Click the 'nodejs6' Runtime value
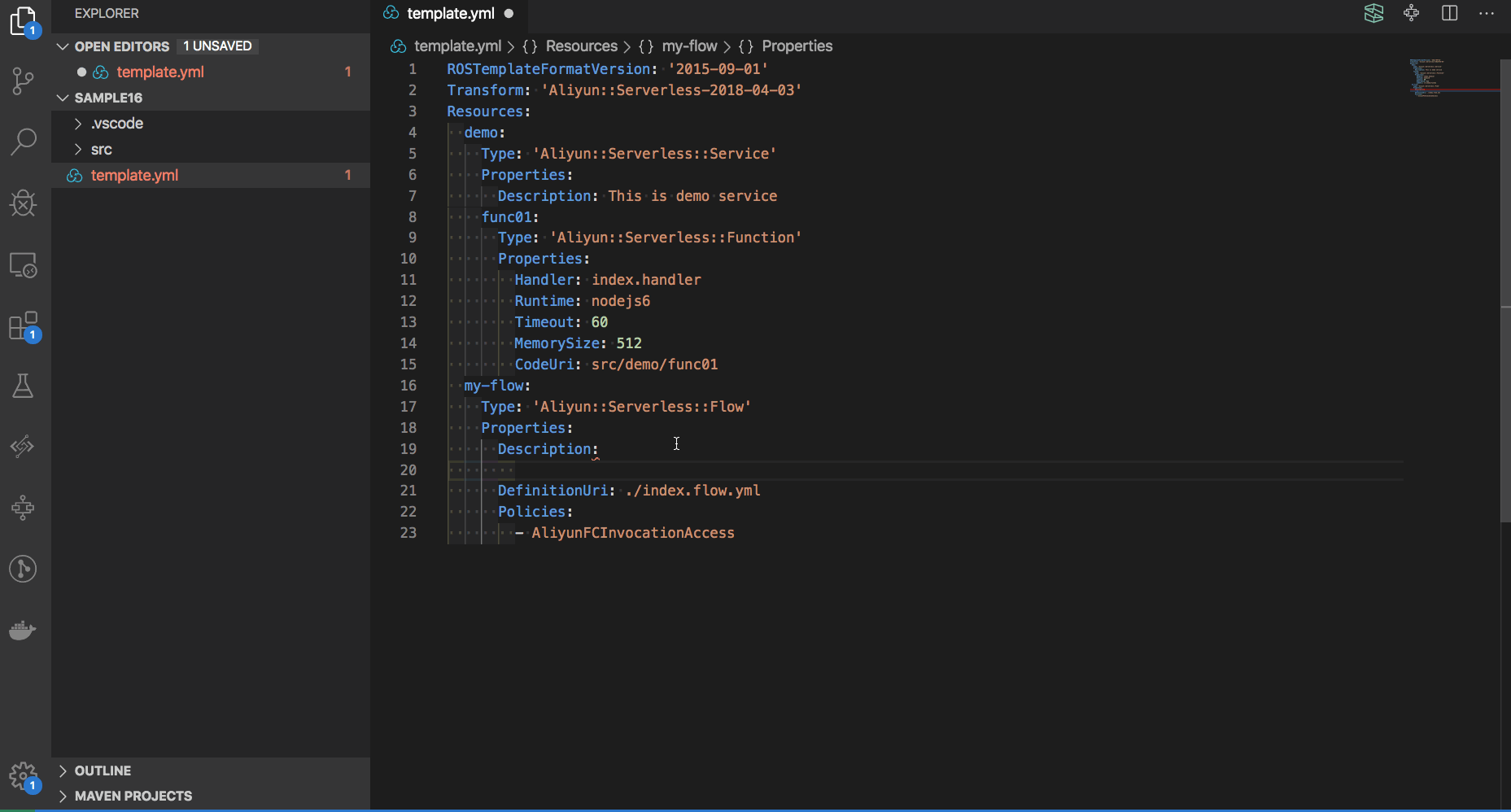The image size is (1511, 812). point(621,301)
